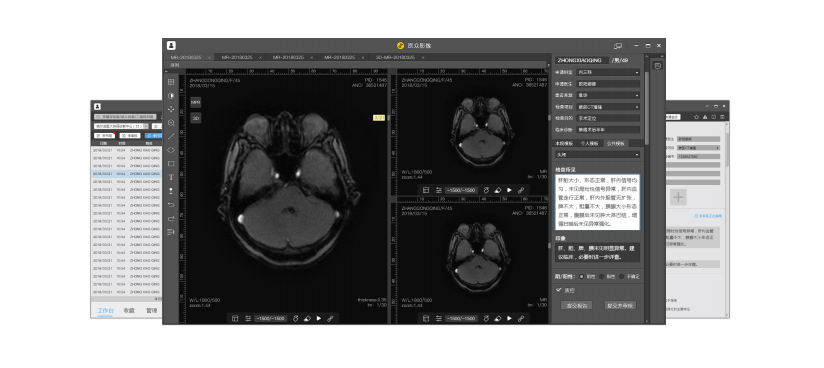824x368 pixels.
Task: Open adjustment sliders icon in main viewport toolbar
Action: (x=248, y=319)
